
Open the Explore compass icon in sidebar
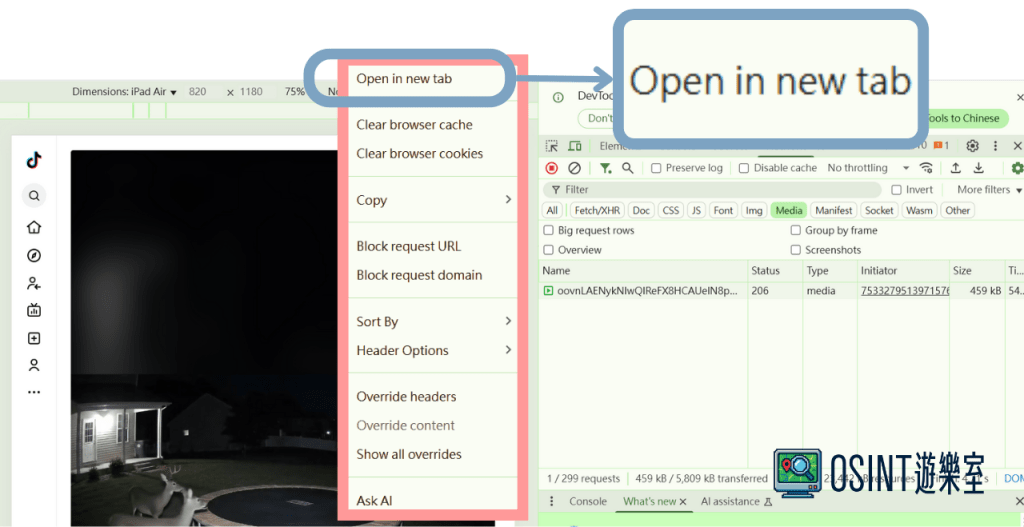point(34,256)
